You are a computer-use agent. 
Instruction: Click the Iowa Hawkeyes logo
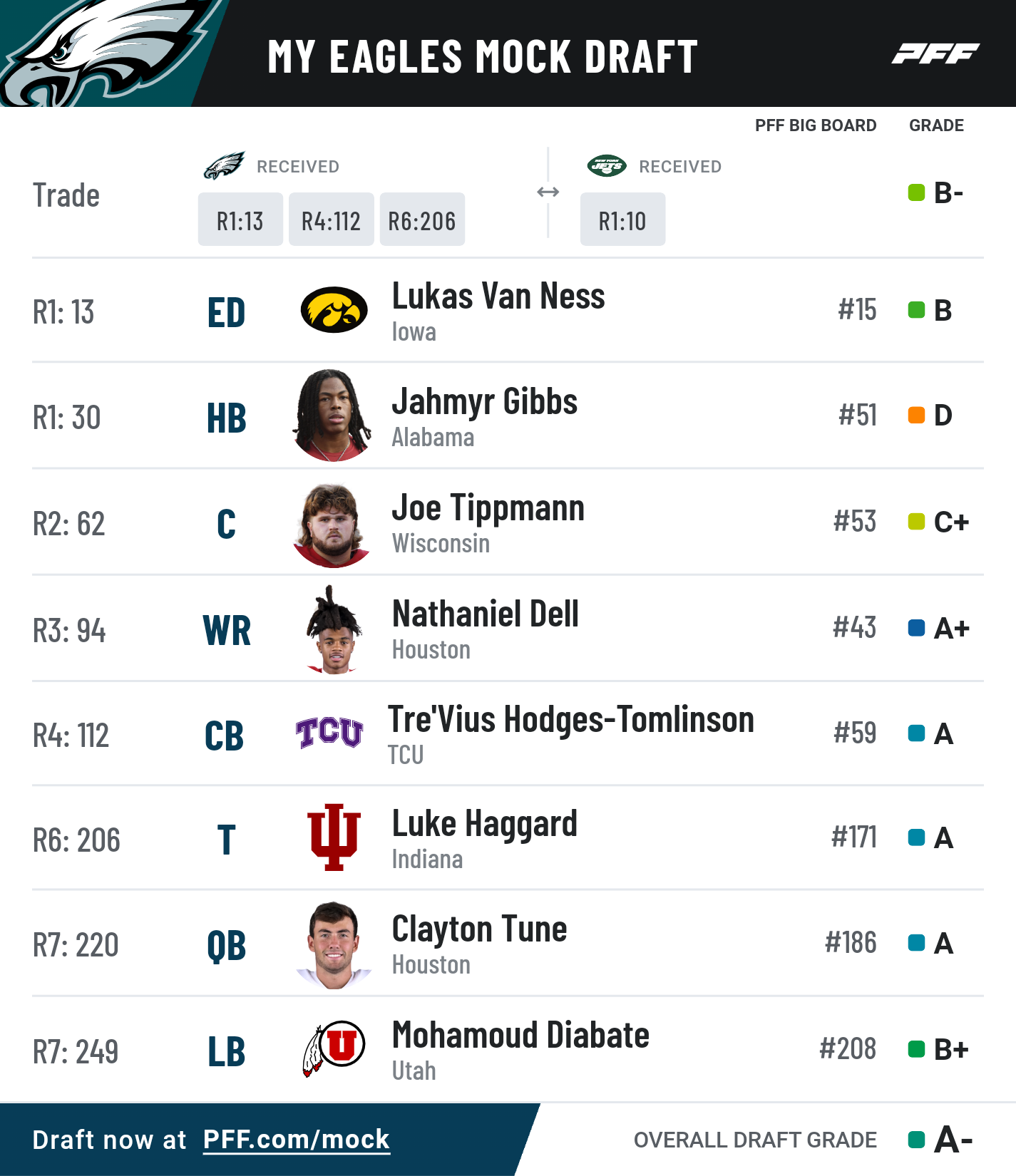pos(334,310)
